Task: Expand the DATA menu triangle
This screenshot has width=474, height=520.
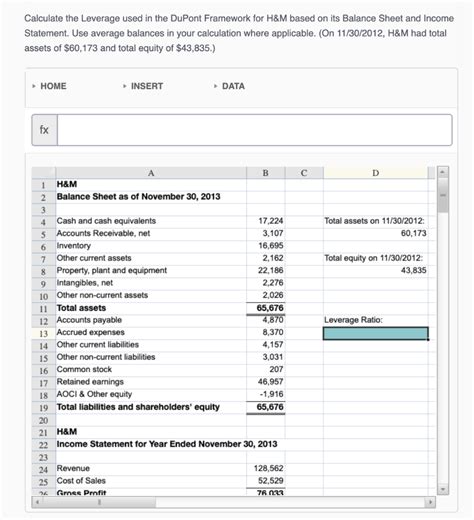Action: point(215,86)
